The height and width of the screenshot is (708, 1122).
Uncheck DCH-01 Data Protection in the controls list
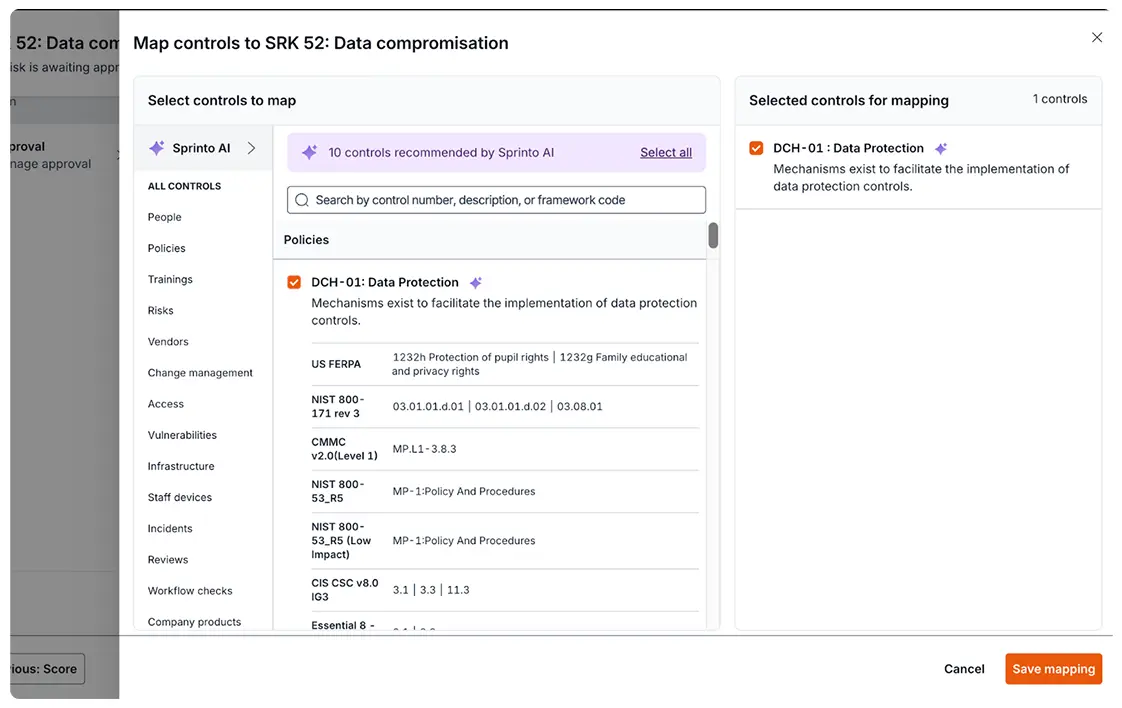point(294,283)
